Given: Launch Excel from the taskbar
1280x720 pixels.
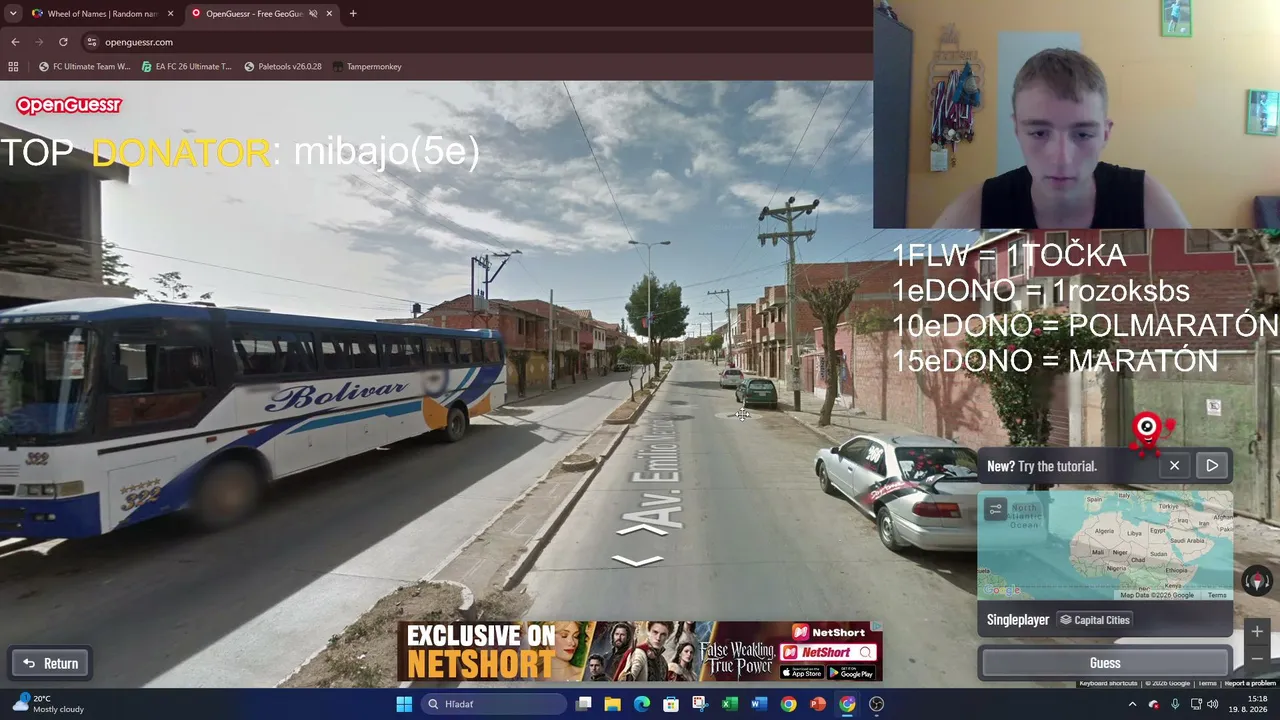Looking at the screenshot, I should [x=730, y=704].
